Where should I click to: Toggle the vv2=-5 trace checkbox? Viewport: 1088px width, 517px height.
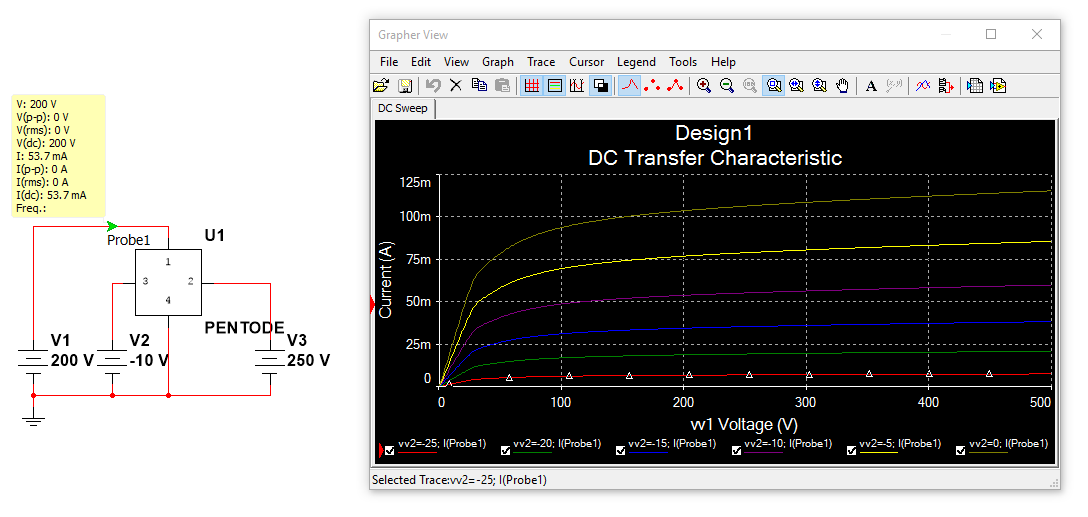pyautogui.click(x=852, y=450)
